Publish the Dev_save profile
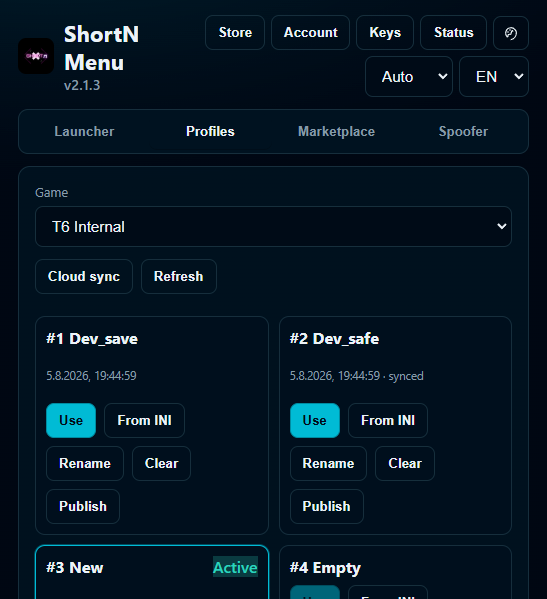The image size is (547, 599). click(83, 506)
